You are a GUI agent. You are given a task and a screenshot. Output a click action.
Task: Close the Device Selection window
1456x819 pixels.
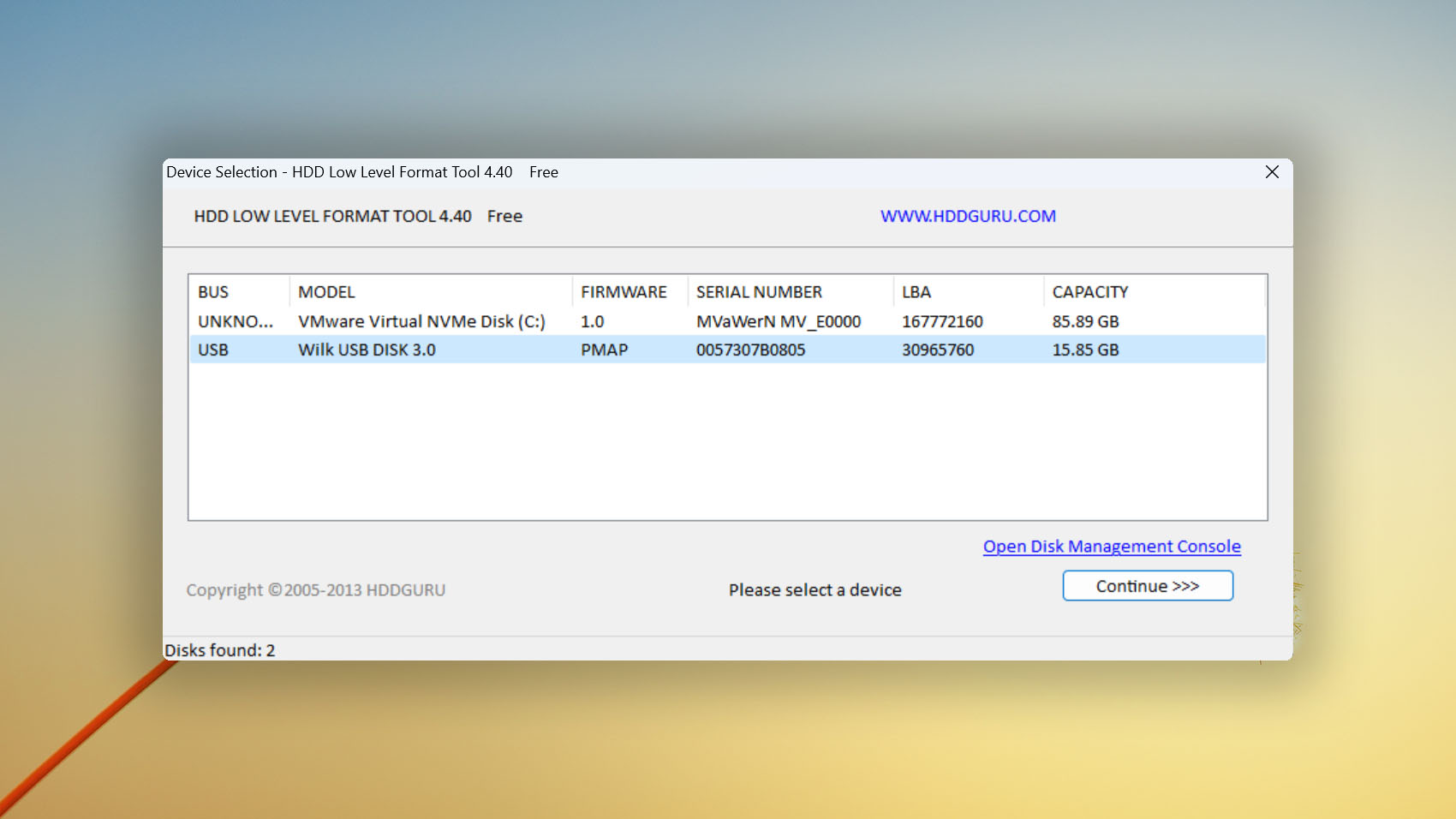[1272, 172]
